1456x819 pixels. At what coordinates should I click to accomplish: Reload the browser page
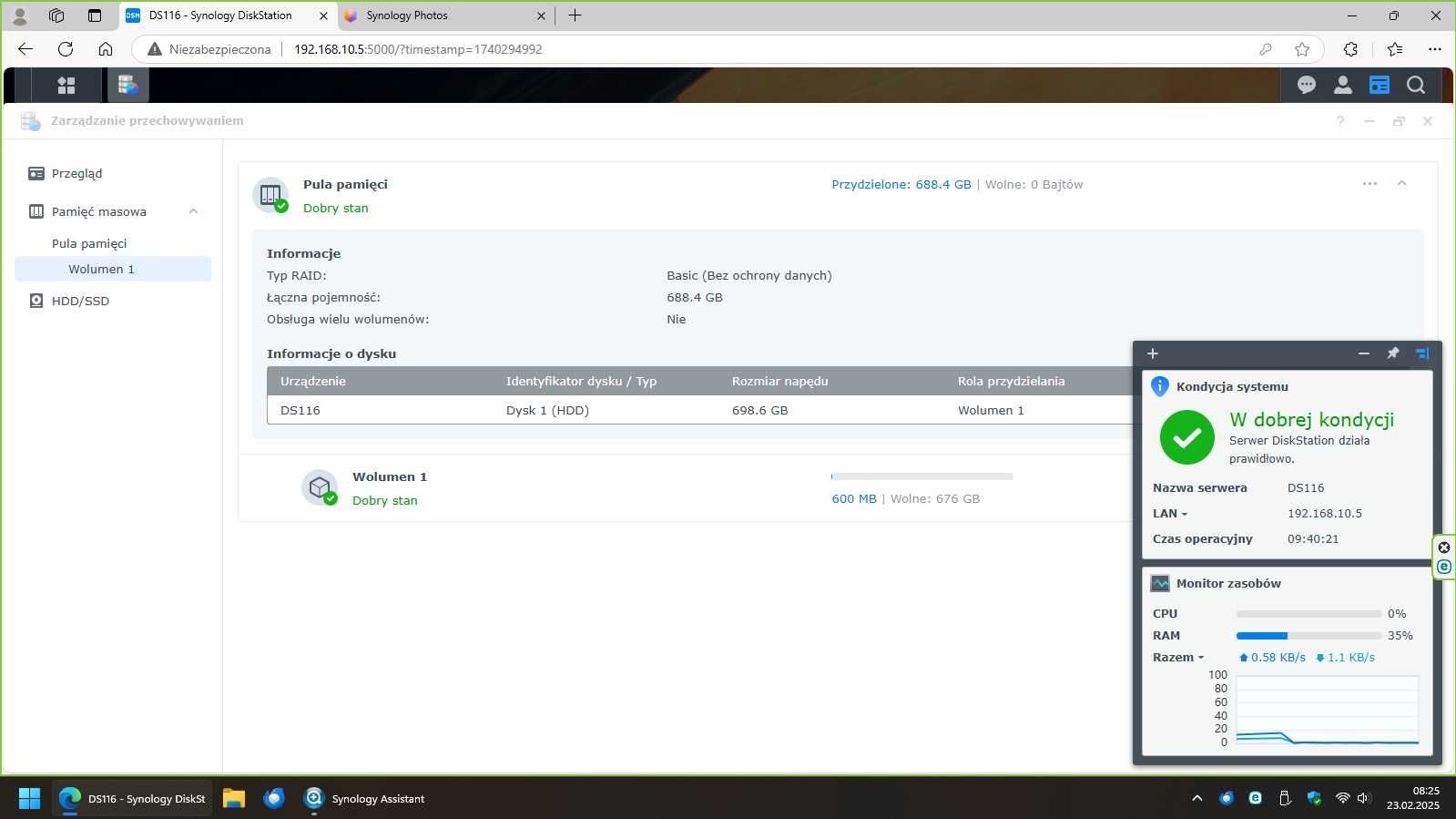click(66, 49)
